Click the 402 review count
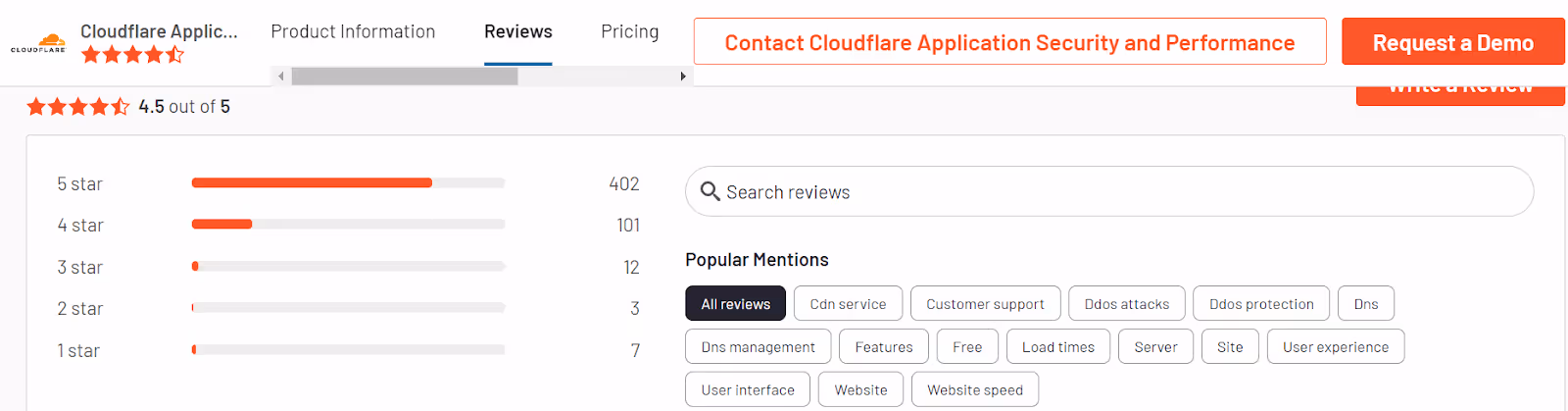This screenshot has width=1568, height=411. point(624,184)
